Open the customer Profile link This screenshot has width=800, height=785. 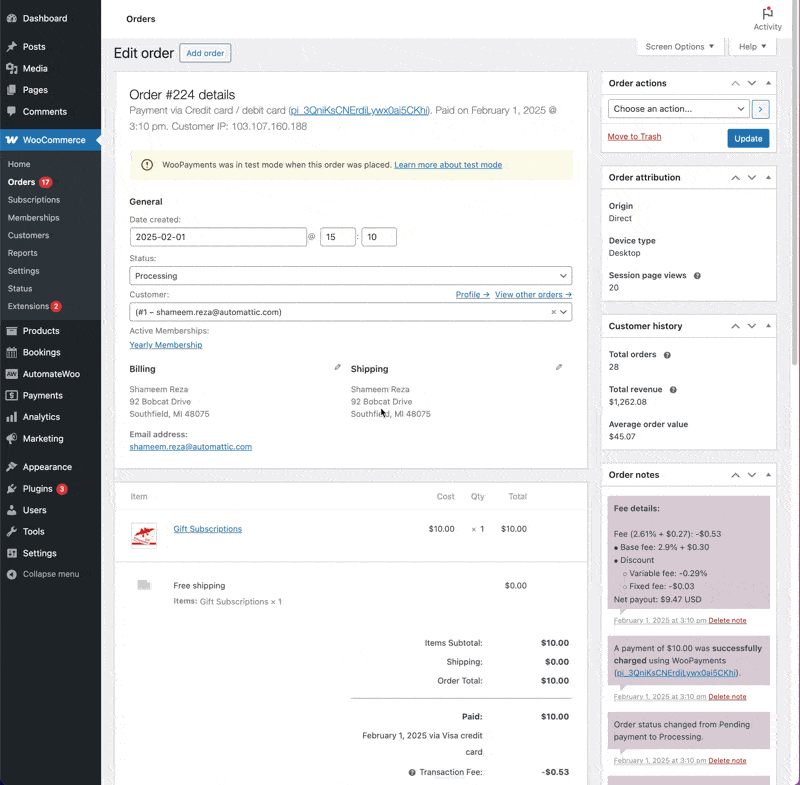[472, 295]
